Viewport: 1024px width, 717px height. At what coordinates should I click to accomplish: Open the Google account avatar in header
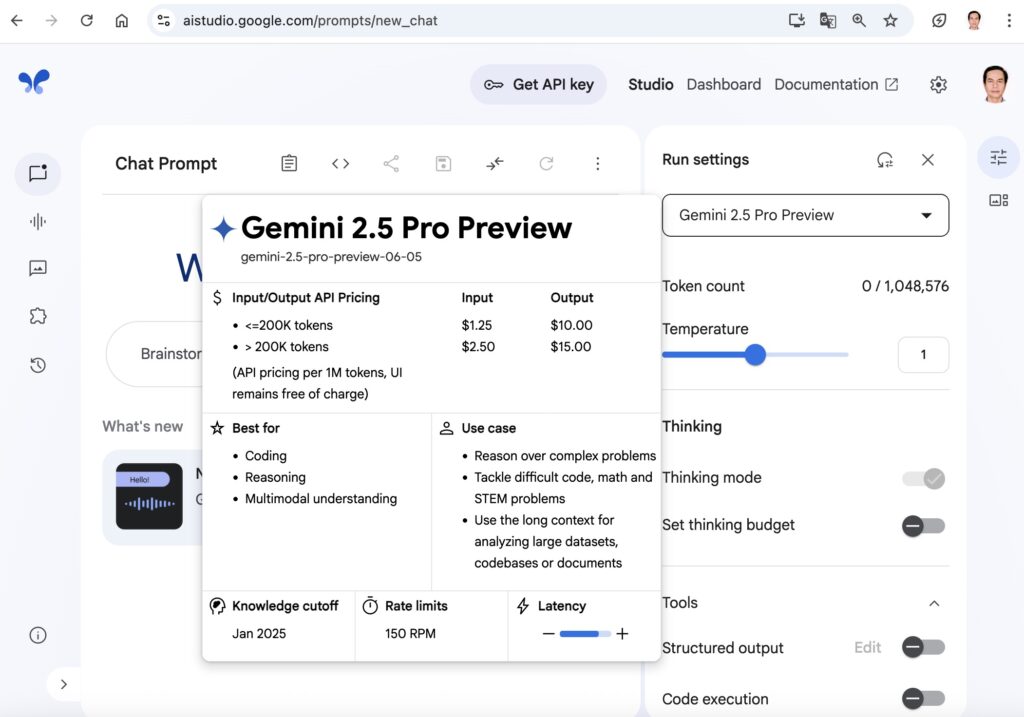tap(995, 84)
